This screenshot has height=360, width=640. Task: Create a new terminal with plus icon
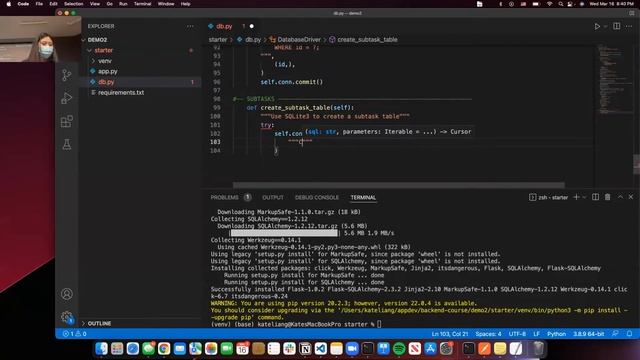coord(576,197)
